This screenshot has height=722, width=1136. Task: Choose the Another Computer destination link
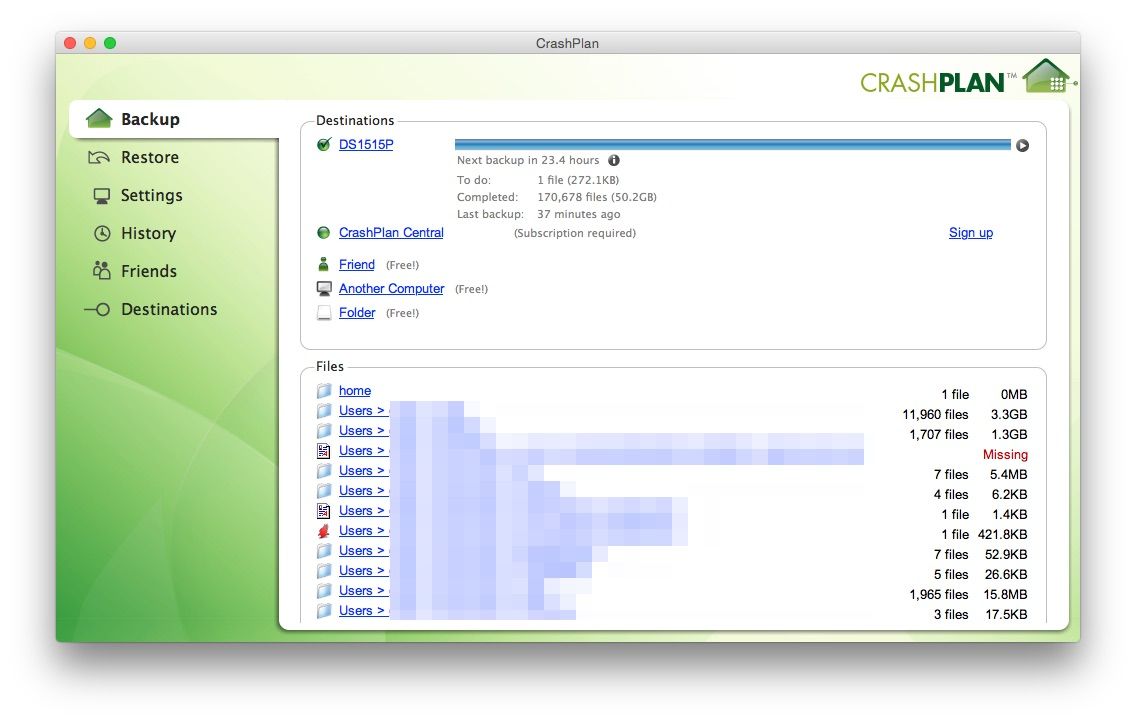391,288
